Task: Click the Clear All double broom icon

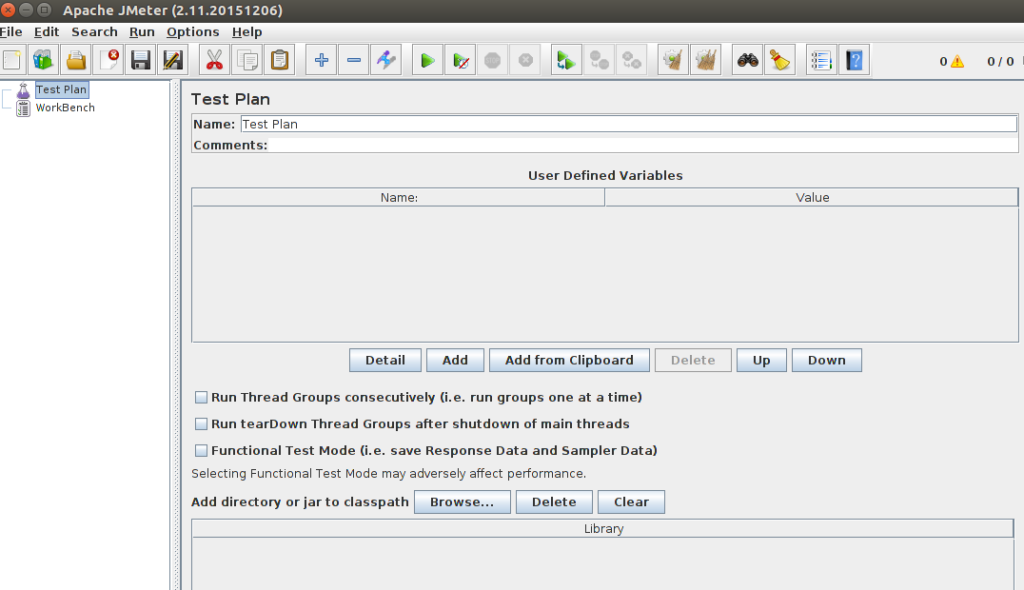Action: click(705, 60)
